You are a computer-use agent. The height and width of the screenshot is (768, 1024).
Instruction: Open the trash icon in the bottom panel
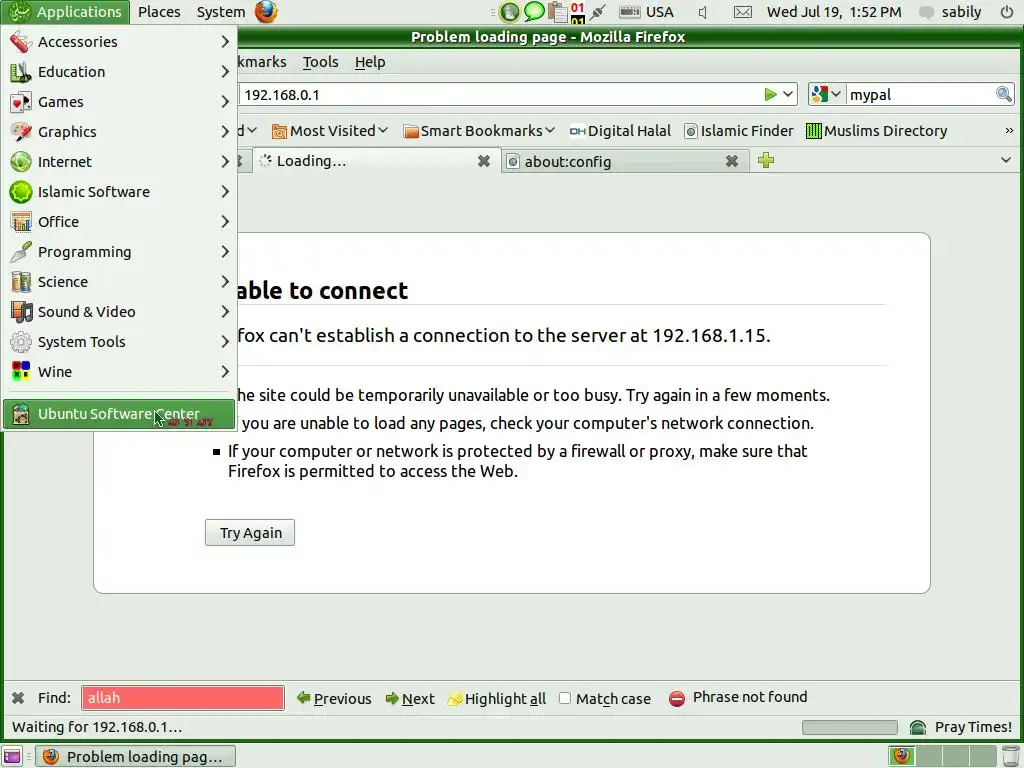point(1011,756)
